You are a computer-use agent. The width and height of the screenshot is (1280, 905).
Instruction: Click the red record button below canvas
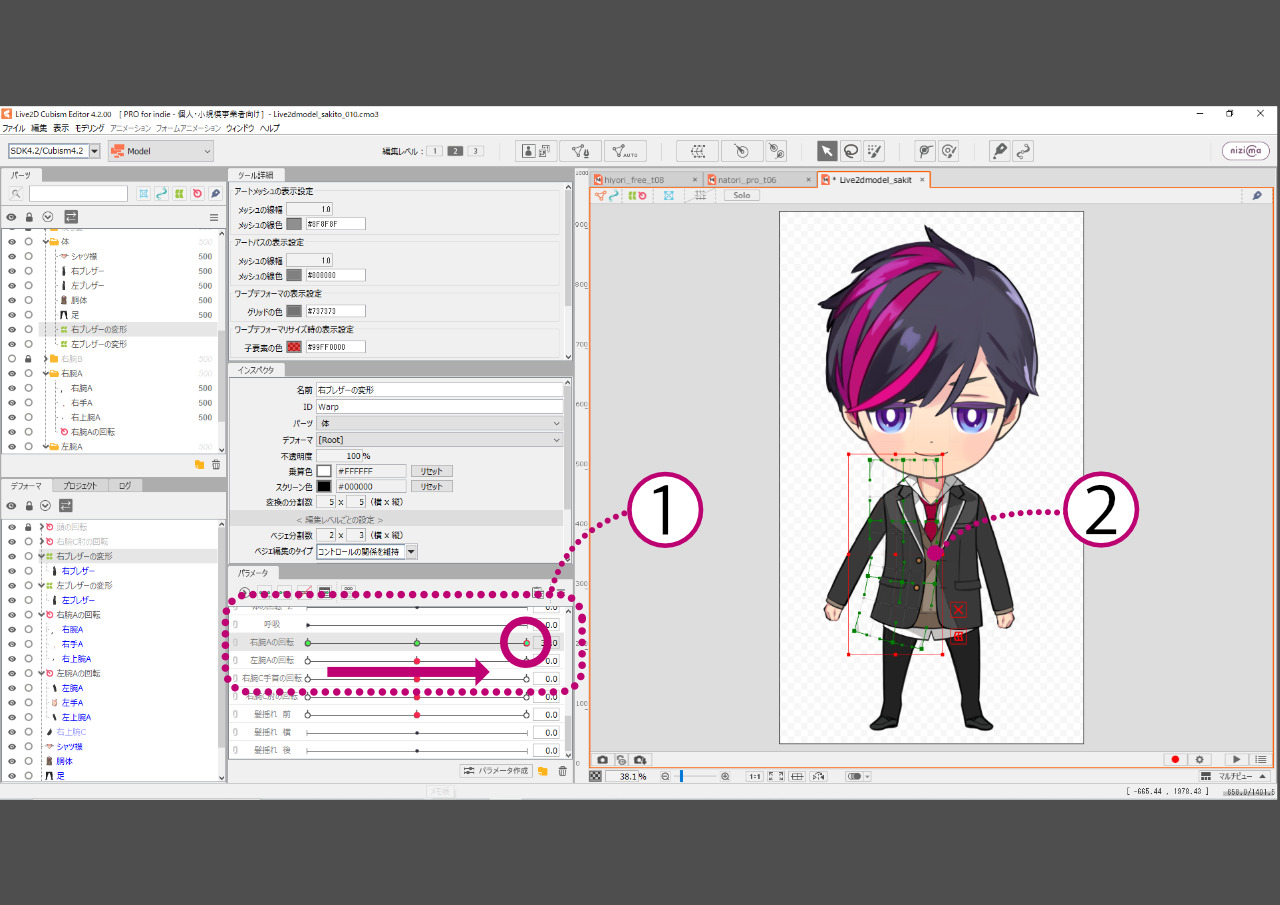1176,760
